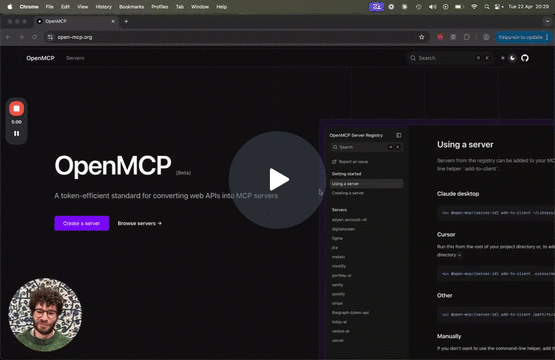Open the Window menu

(x=200, y=7)
